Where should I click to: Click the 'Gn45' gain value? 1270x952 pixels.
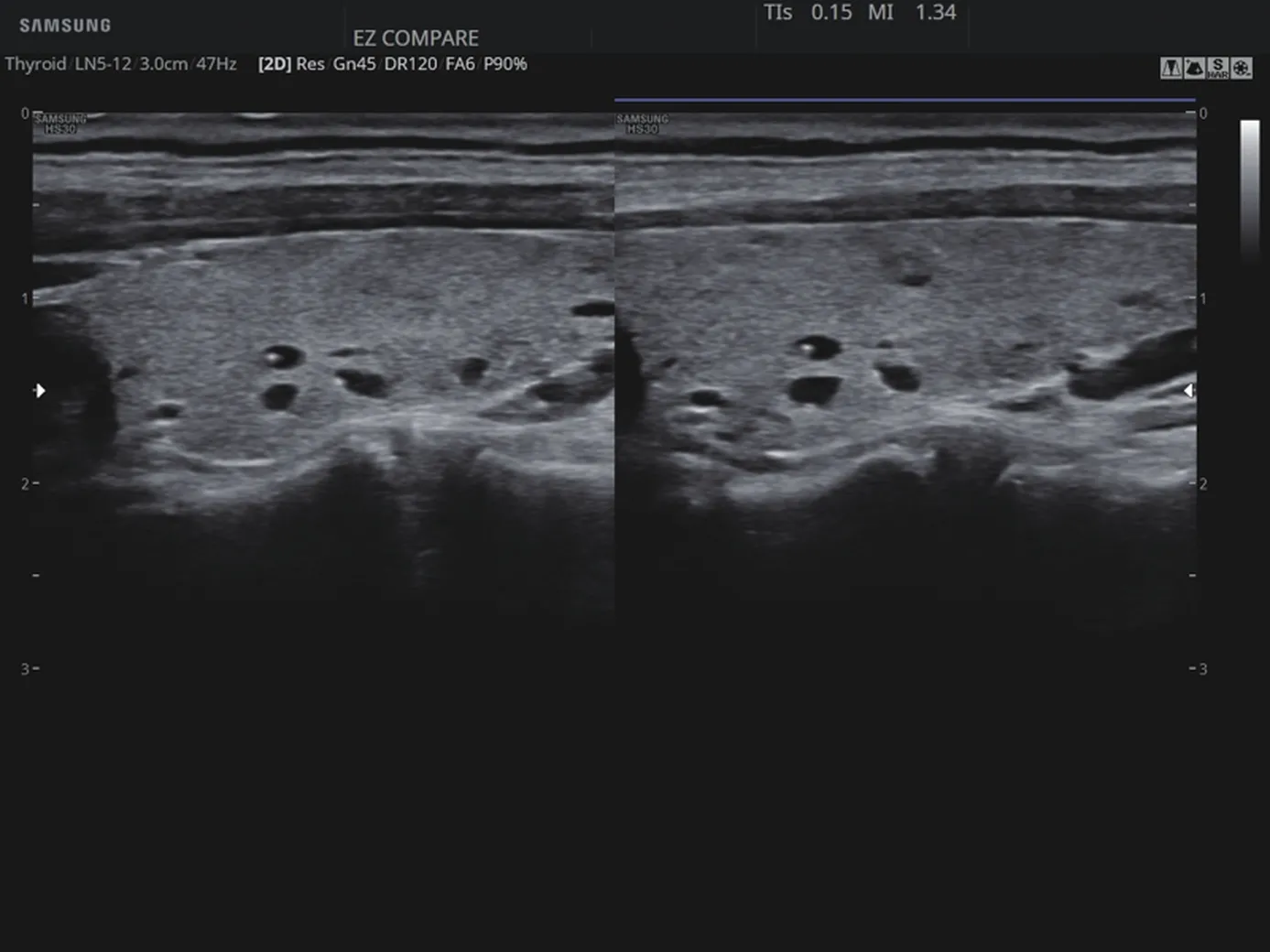pyautogui.click(x=354, y=64)
